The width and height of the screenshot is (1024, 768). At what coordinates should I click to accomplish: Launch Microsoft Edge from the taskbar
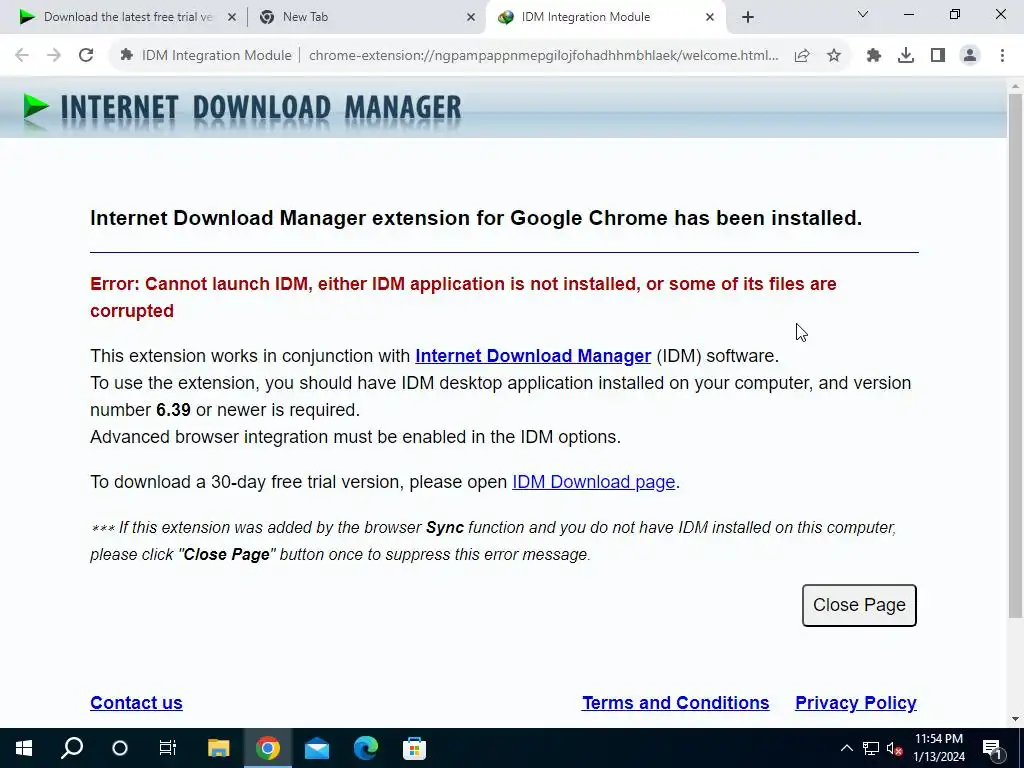(366, 748)
